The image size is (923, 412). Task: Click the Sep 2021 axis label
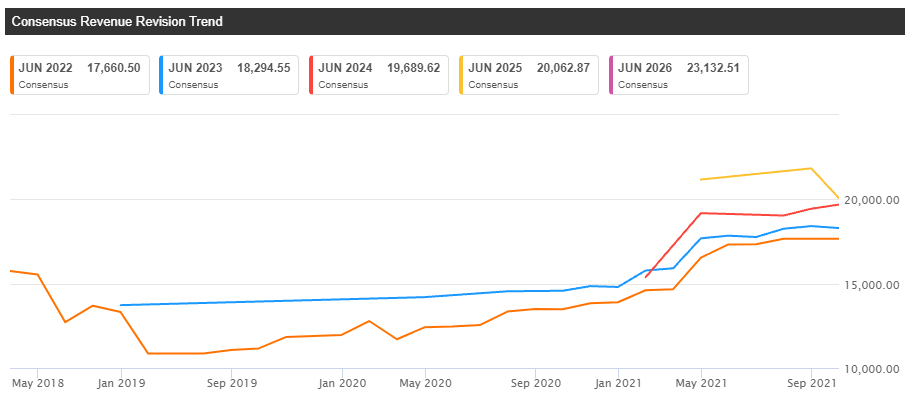coord(812,383)
